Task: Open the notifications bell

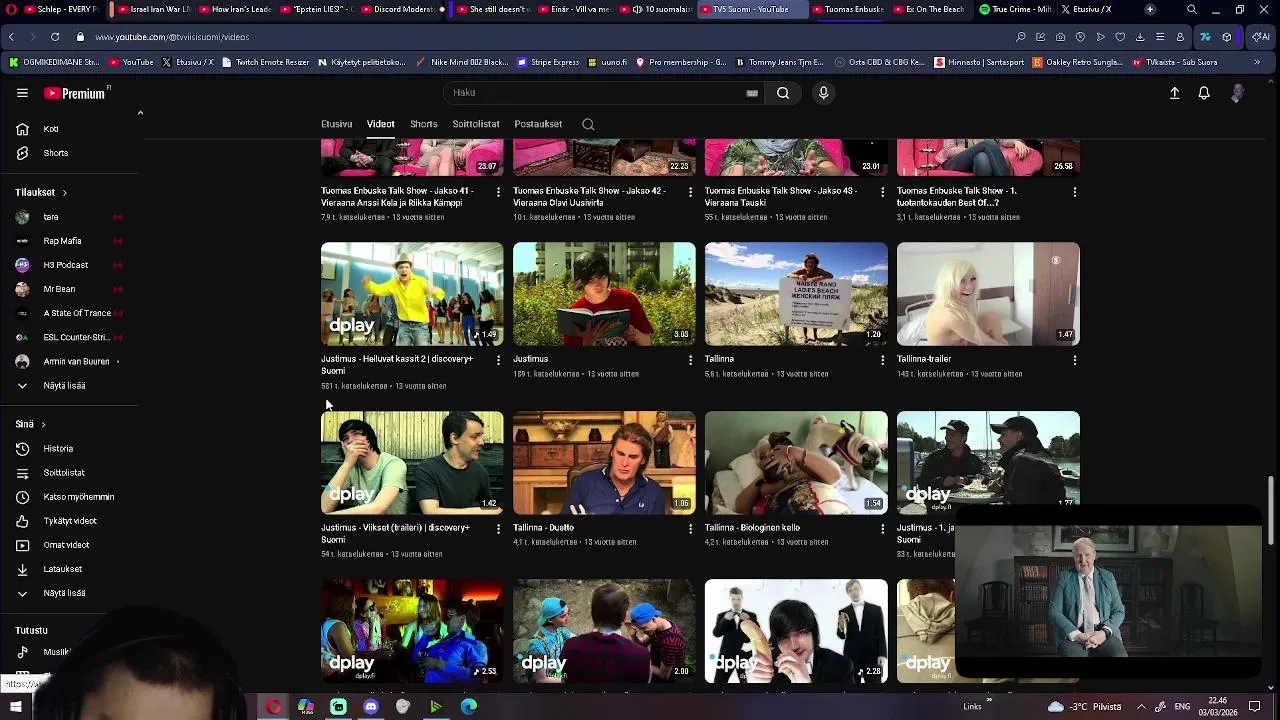Action: click(x=1204, y=93)
